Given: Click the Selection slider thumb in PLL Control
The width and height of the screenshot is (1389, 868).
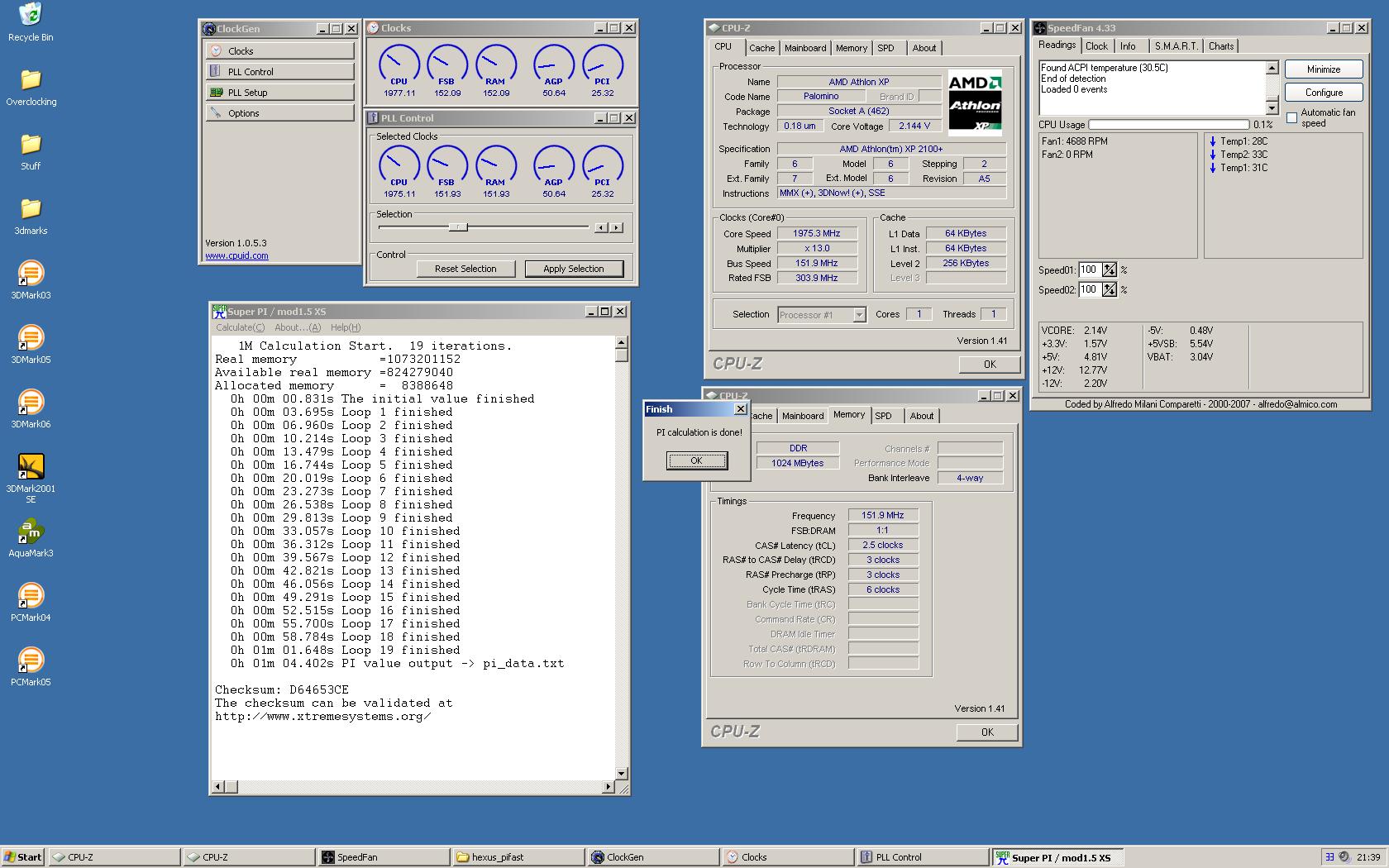Looking at the screenshot, I should 458,227.
